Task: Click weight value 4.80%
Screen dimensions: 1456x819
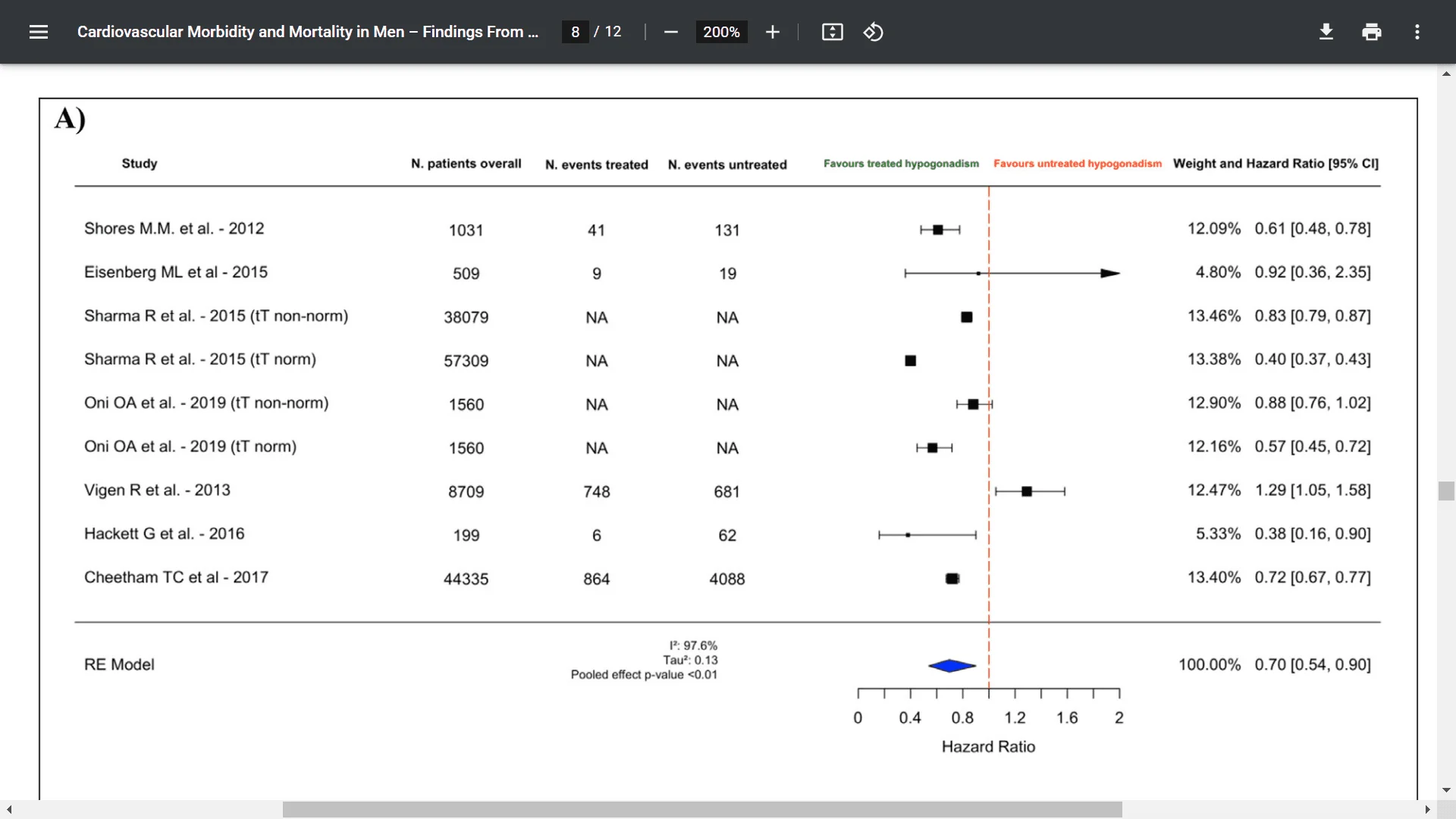Action: [1218, 272]
